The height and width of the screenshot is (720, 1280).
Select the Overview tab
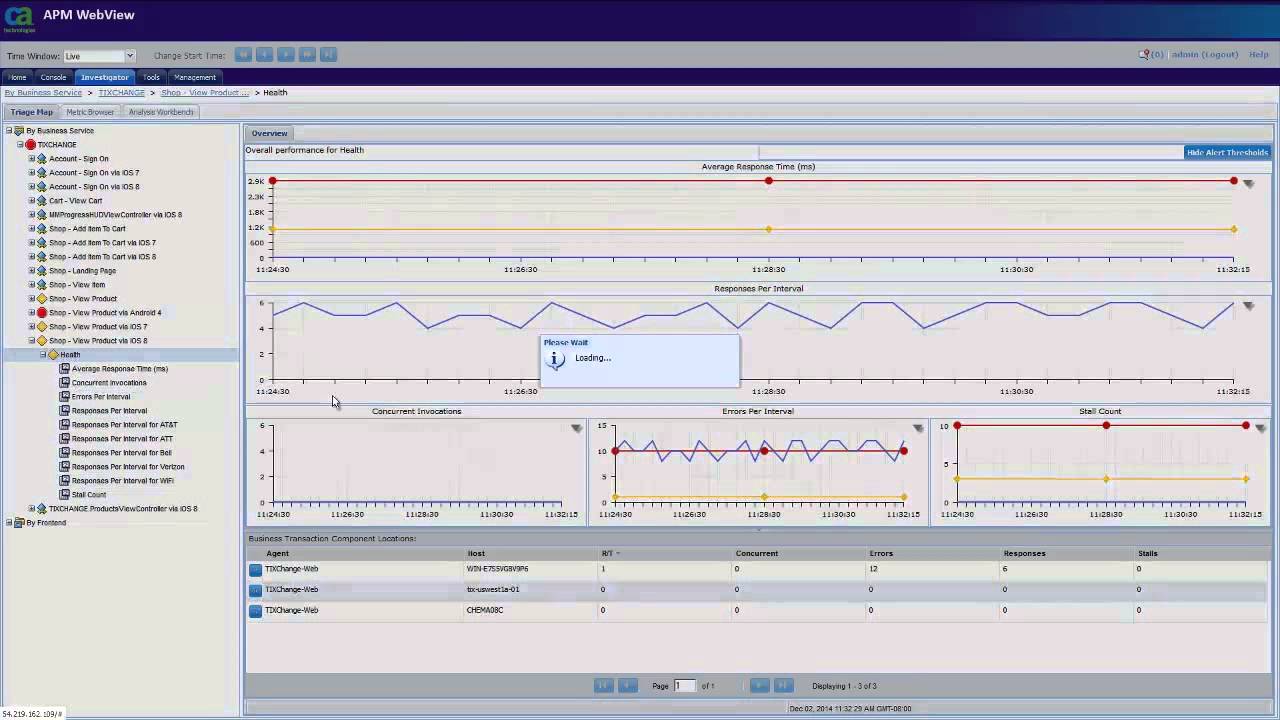coord(269,133)
